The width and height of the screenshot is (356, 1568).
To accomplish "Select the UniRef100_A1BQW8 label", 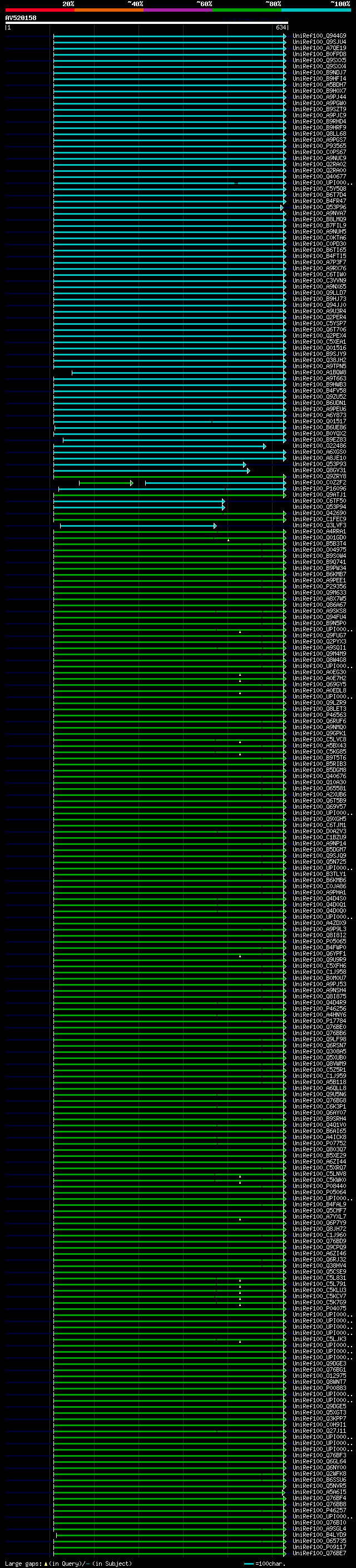I will coord(319,373).
